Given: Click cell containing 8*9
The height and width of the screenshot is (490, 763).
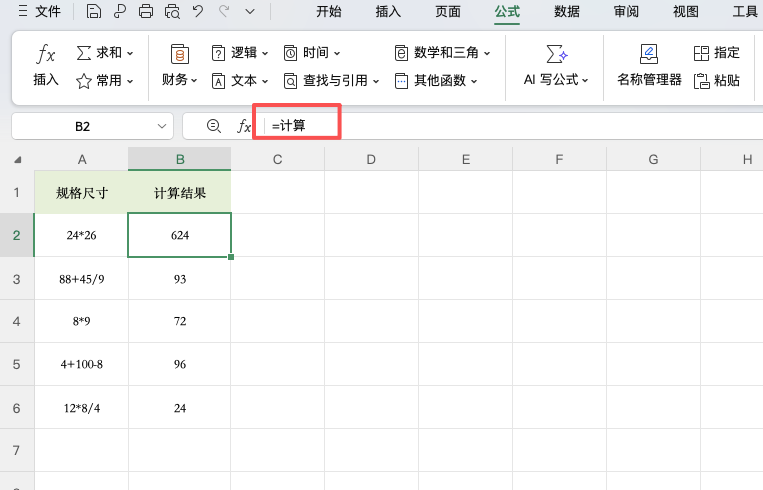Looking at the screenshot, I should pos(82,321).
